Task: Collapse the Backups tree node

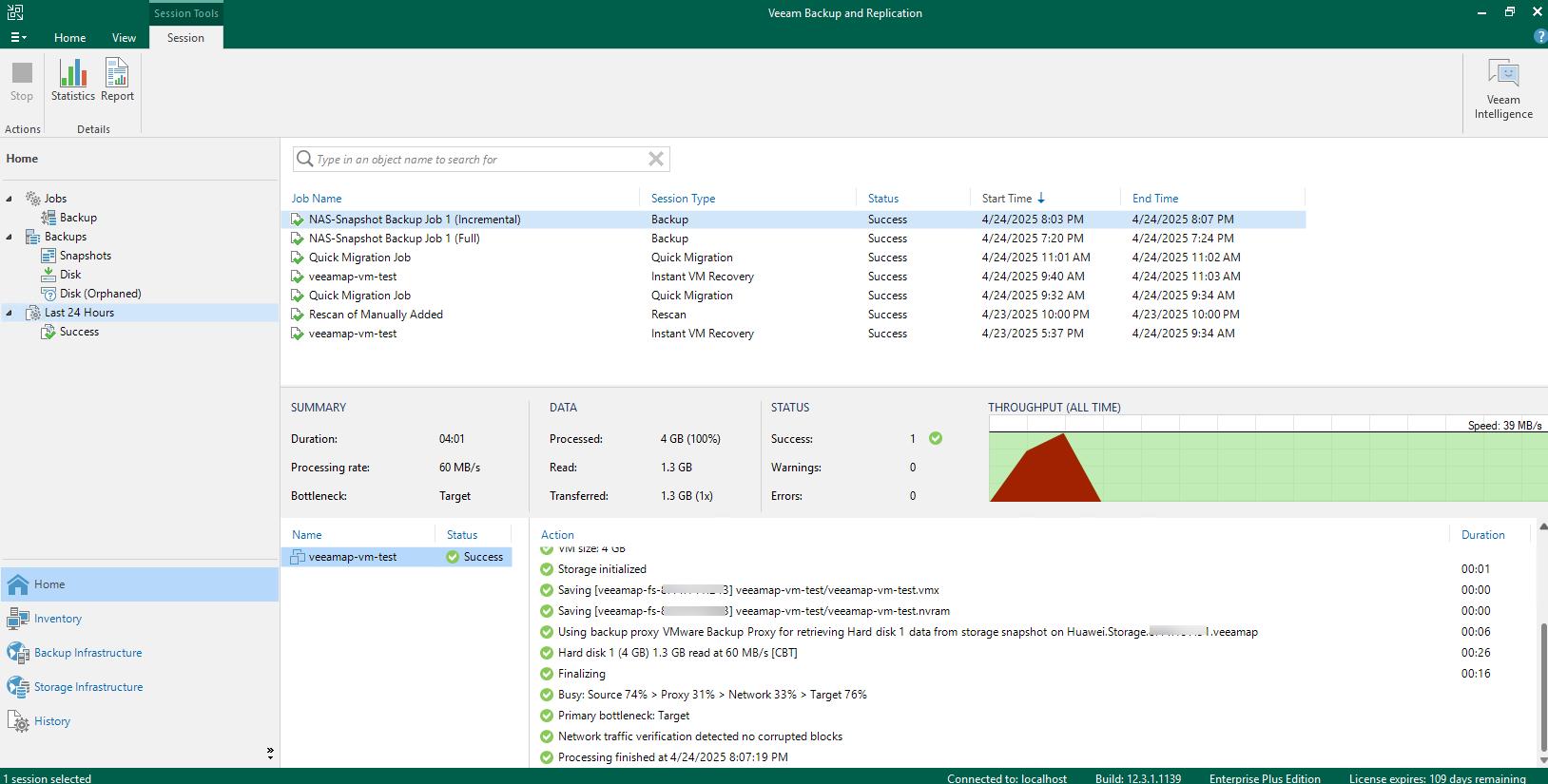Action: 10,237
